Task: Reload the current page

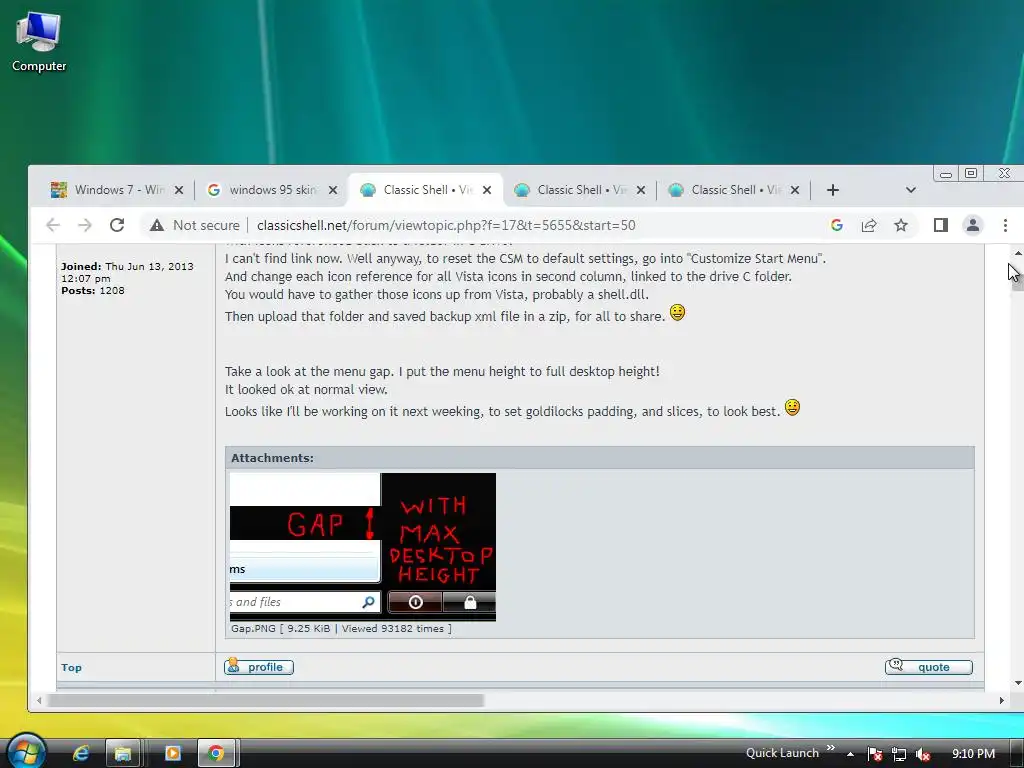Action: (117, 225)
